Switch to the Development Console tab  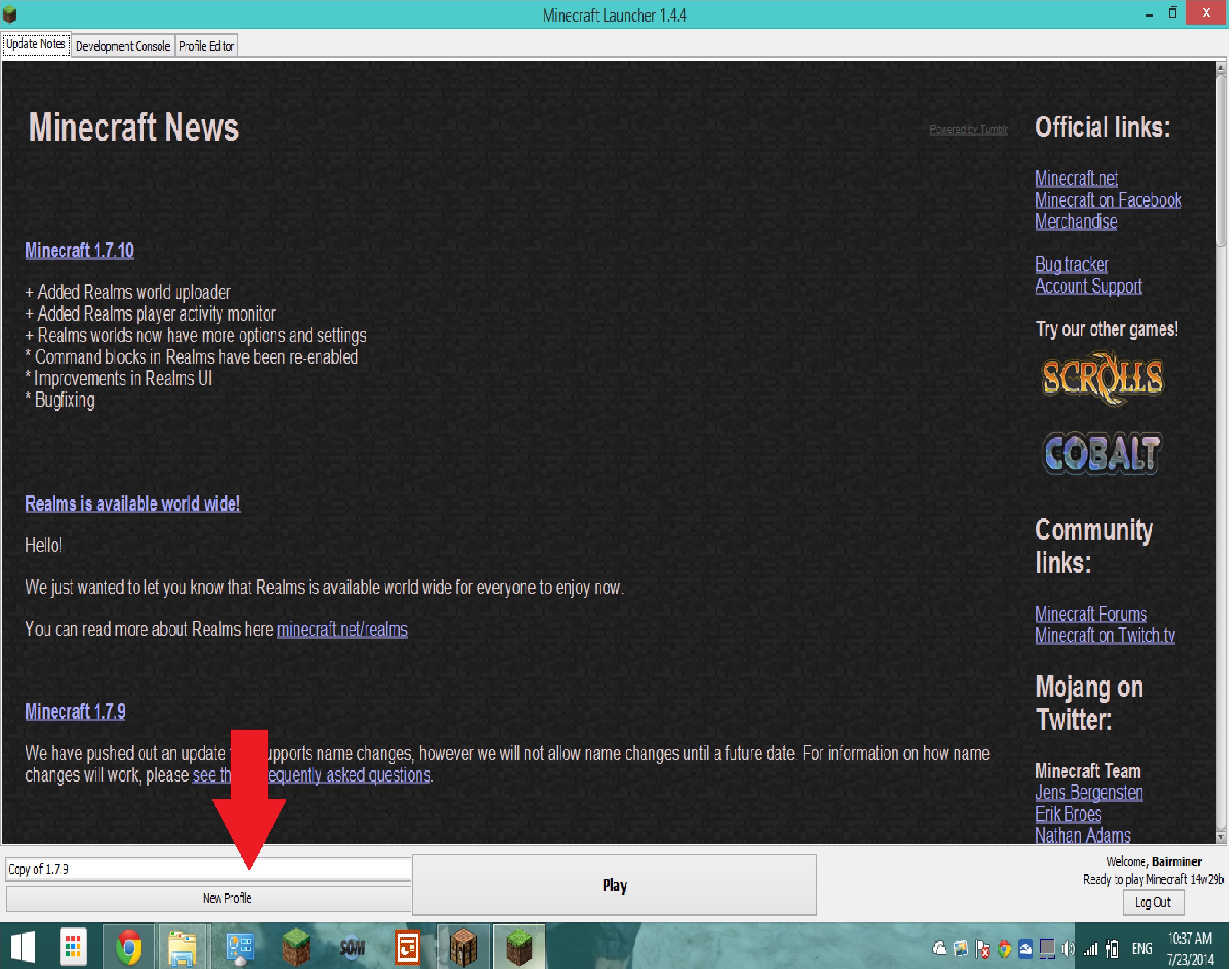tap(122, 46)
